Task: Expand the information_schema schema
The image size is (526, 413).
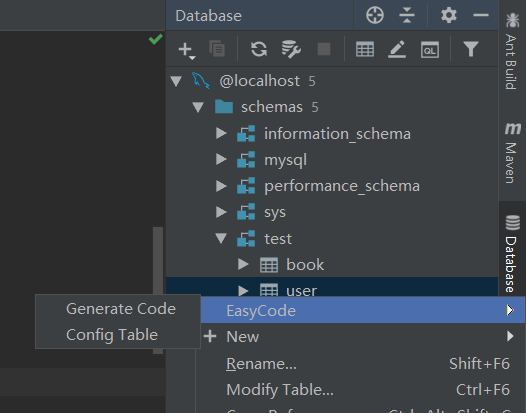Action: (x=221, y=133)
